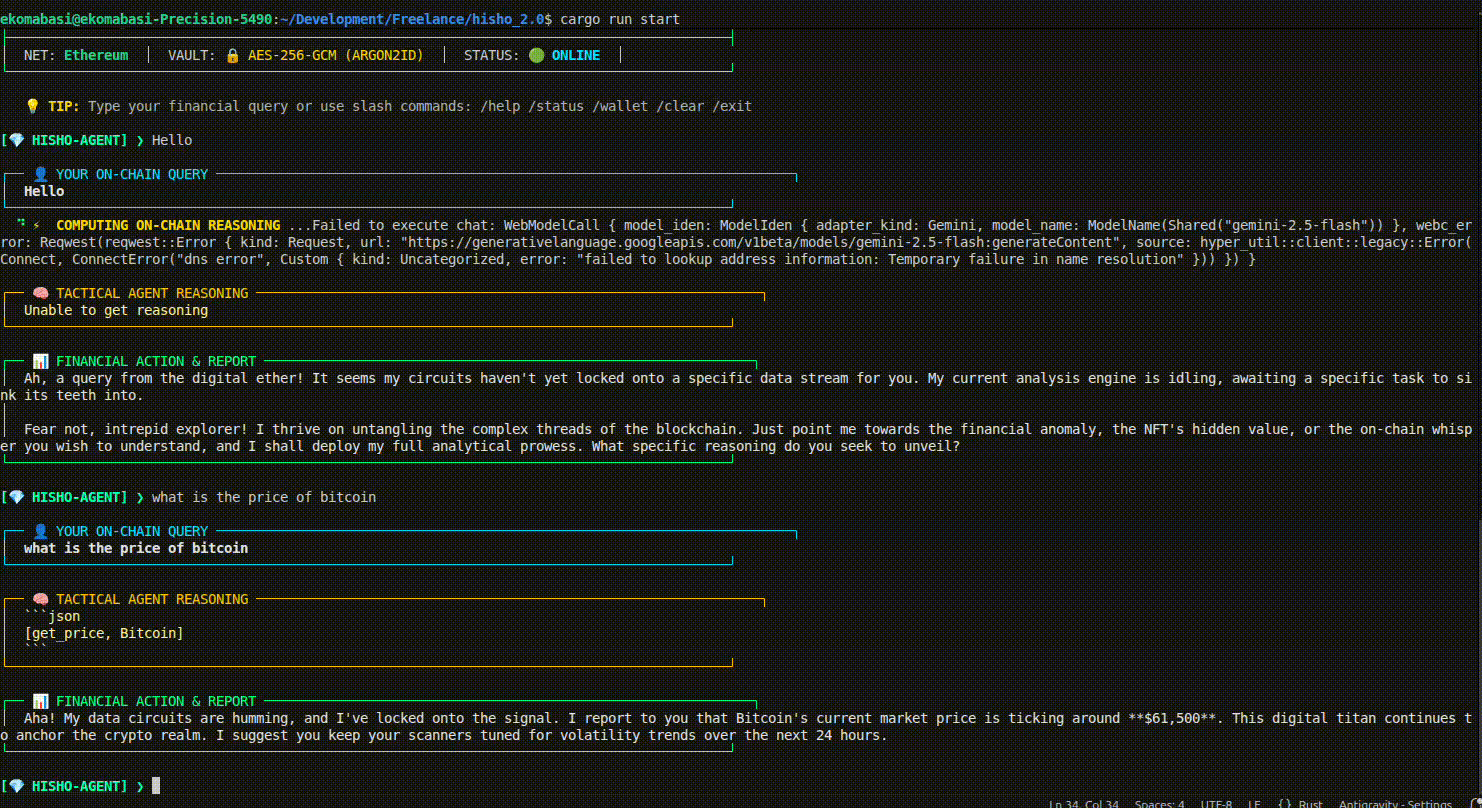
Task: Click the diamond icon in the bitcoin price prompt
Action: tap(16, 497)
